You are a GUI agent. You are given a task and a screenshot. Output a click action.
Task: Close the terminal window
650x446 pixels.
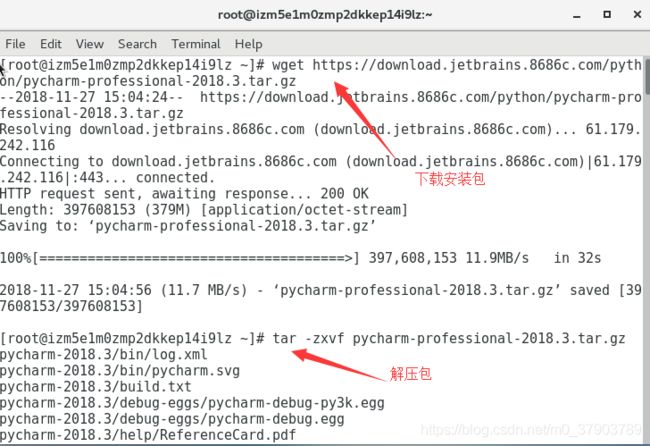coord(638,15)
